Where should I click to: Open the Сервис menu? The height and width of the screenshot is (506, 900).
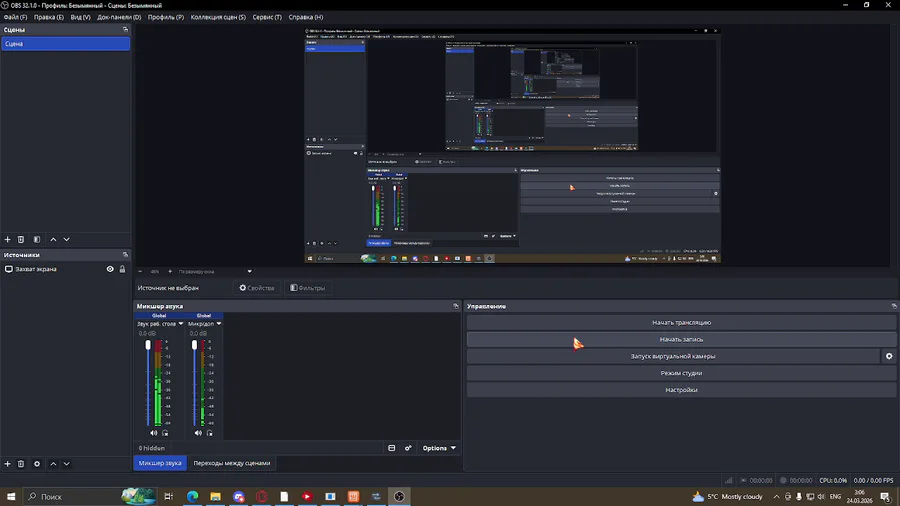pos(267,17)
